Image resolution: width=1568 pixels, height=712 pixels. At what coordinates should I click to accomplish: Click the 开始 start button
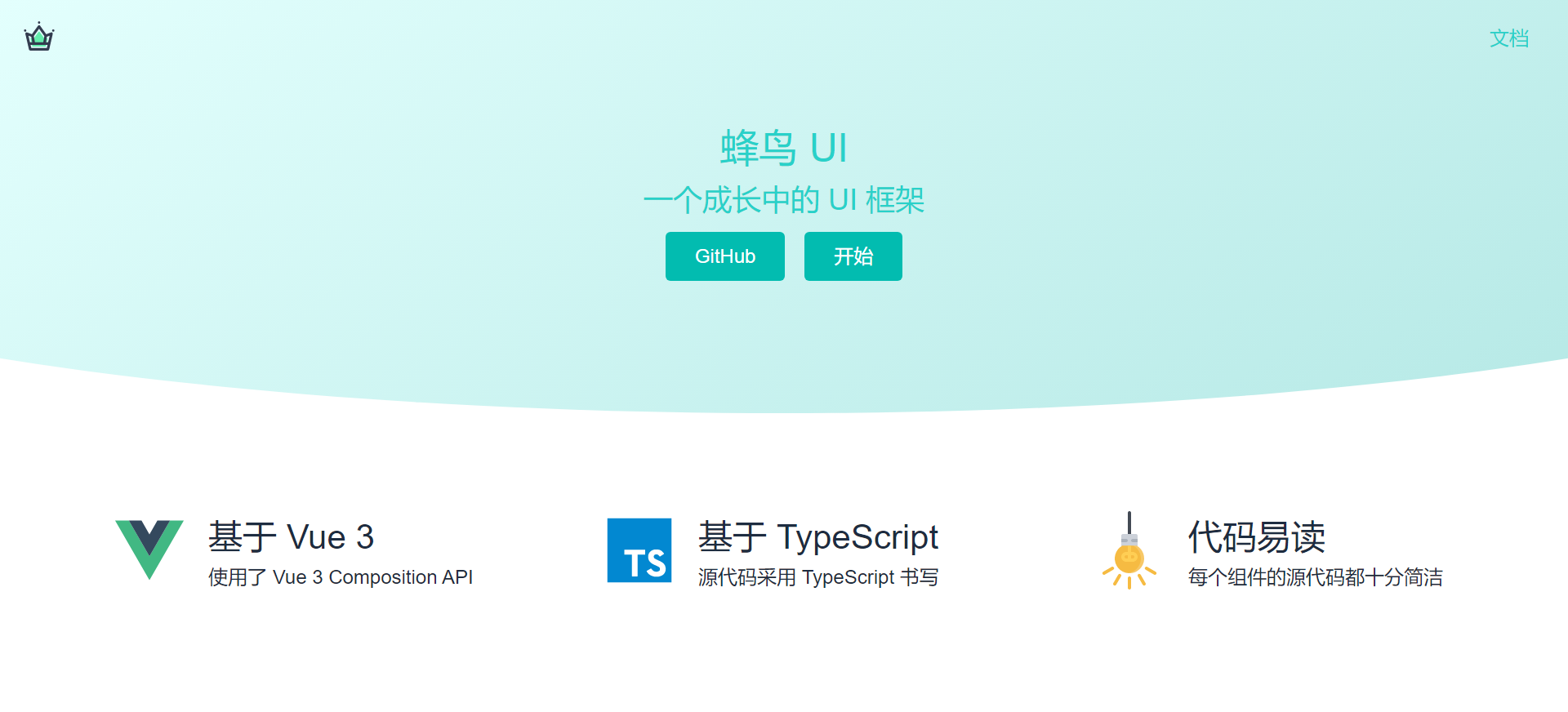[853, 256]
